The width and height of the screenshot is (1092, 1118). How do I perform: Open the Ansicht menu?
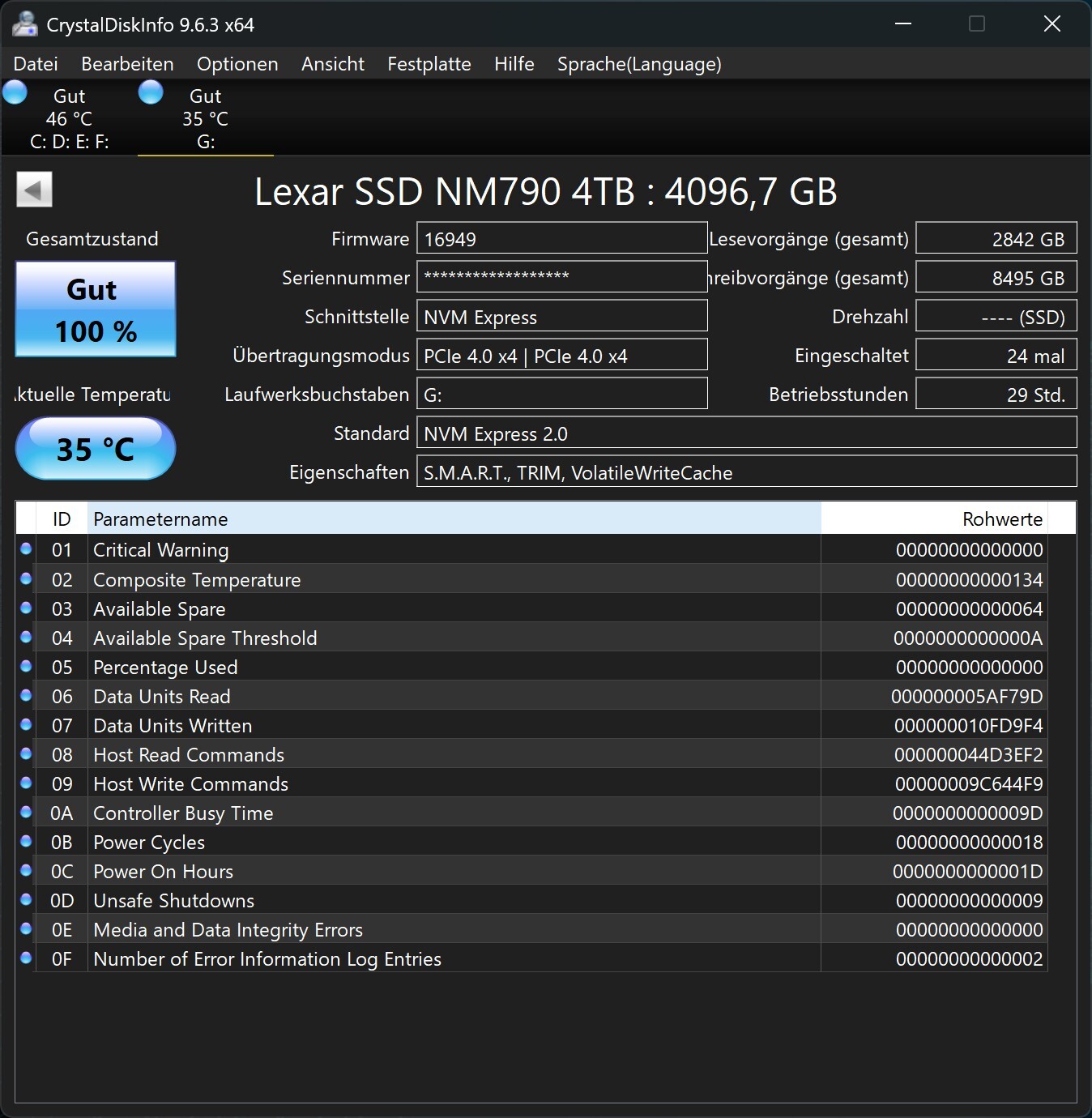coord(333,64)
